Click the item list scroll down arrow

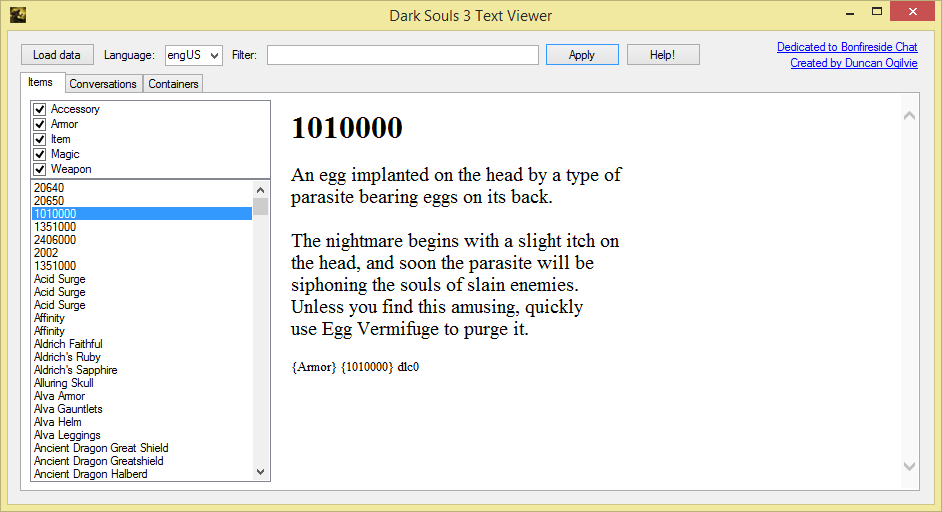click(x=260, y=472)
